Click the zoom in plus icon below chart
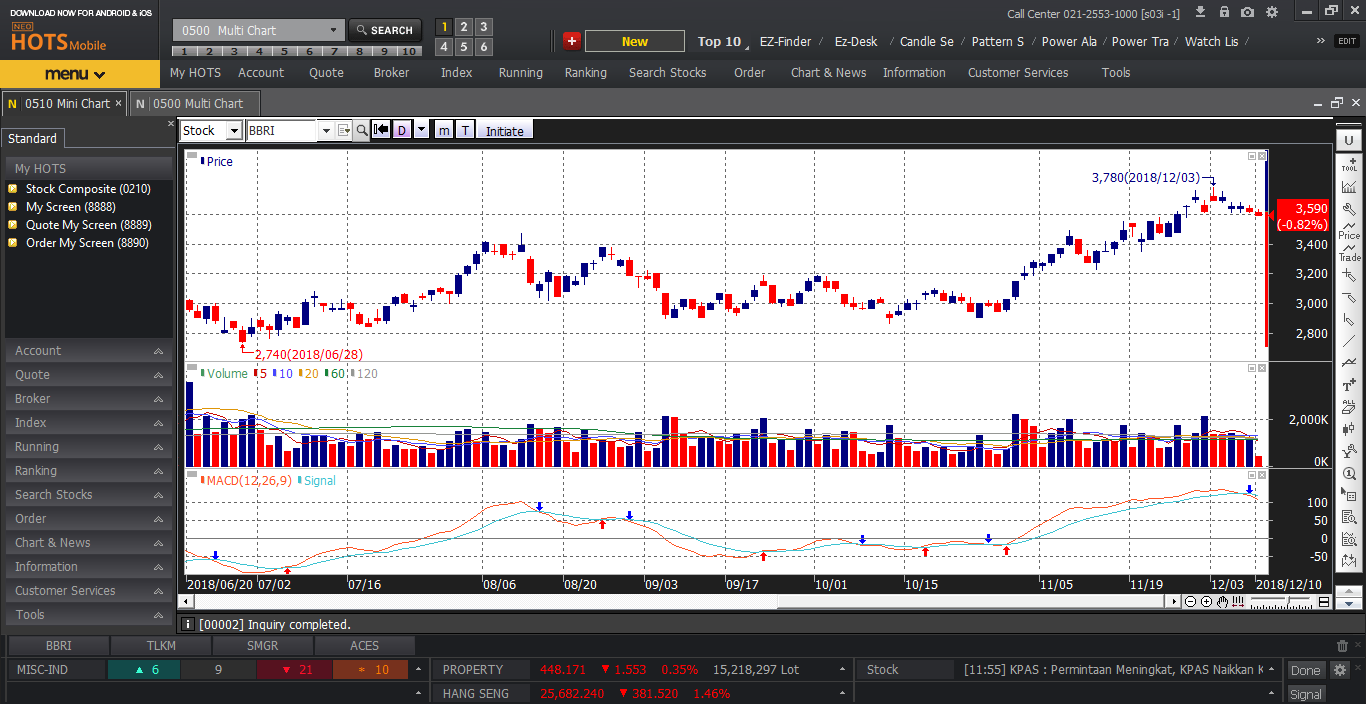Screen dimensions: 1366x704 (1206, 602)
